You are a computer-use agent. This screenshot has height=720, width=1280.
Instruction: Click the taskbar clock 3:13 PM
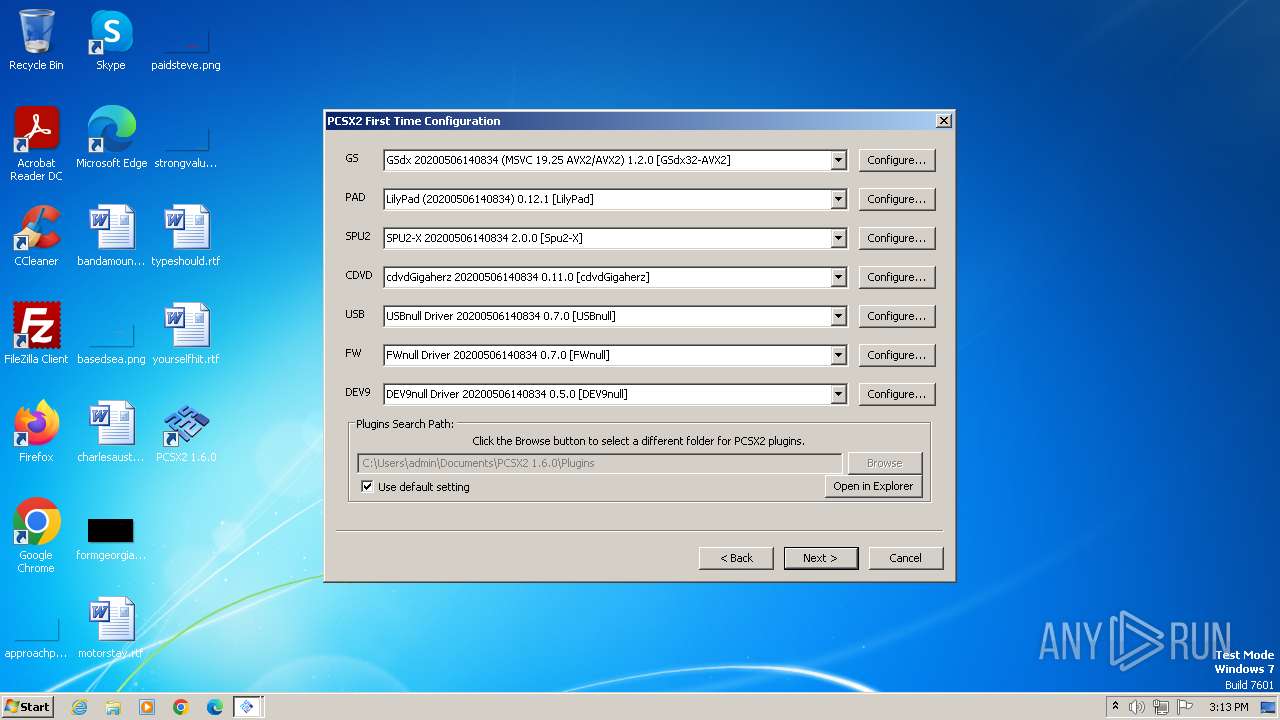(x=1228, y=707)
